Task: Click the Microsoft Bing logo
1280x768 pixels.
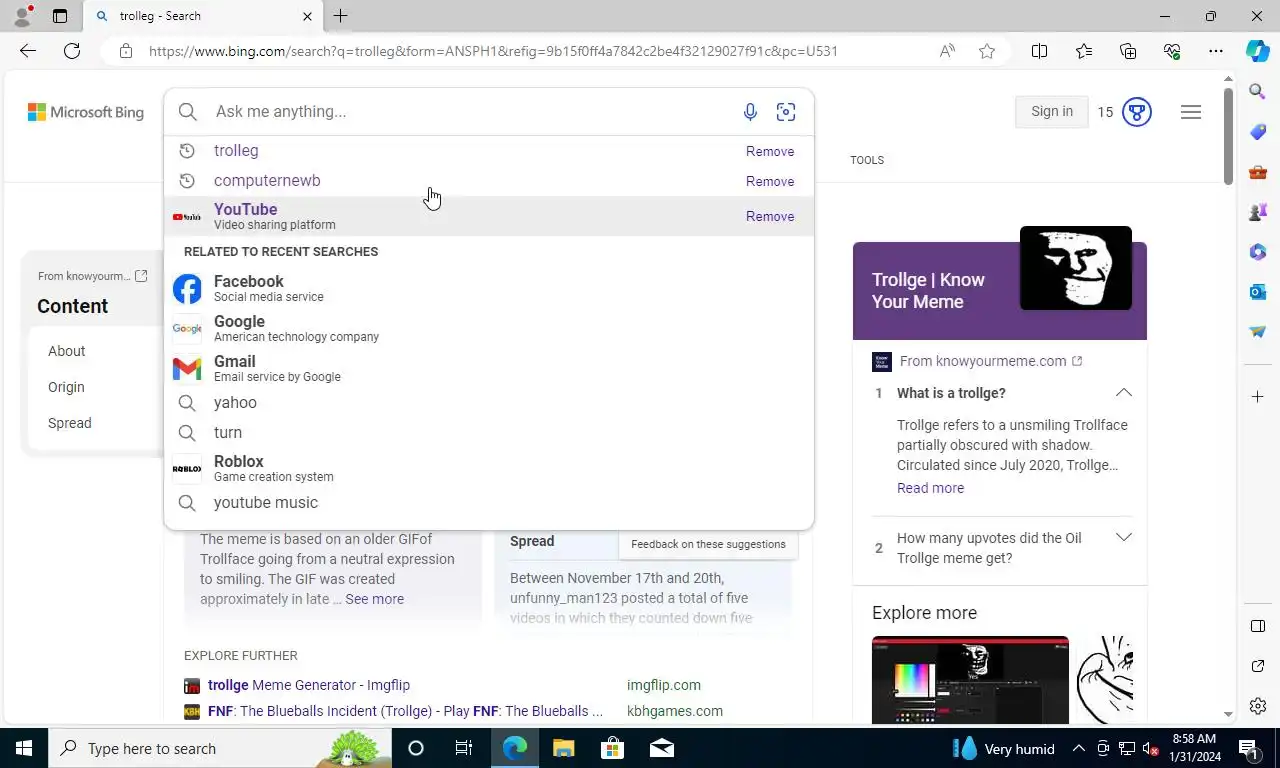Action: pos(86,112)
